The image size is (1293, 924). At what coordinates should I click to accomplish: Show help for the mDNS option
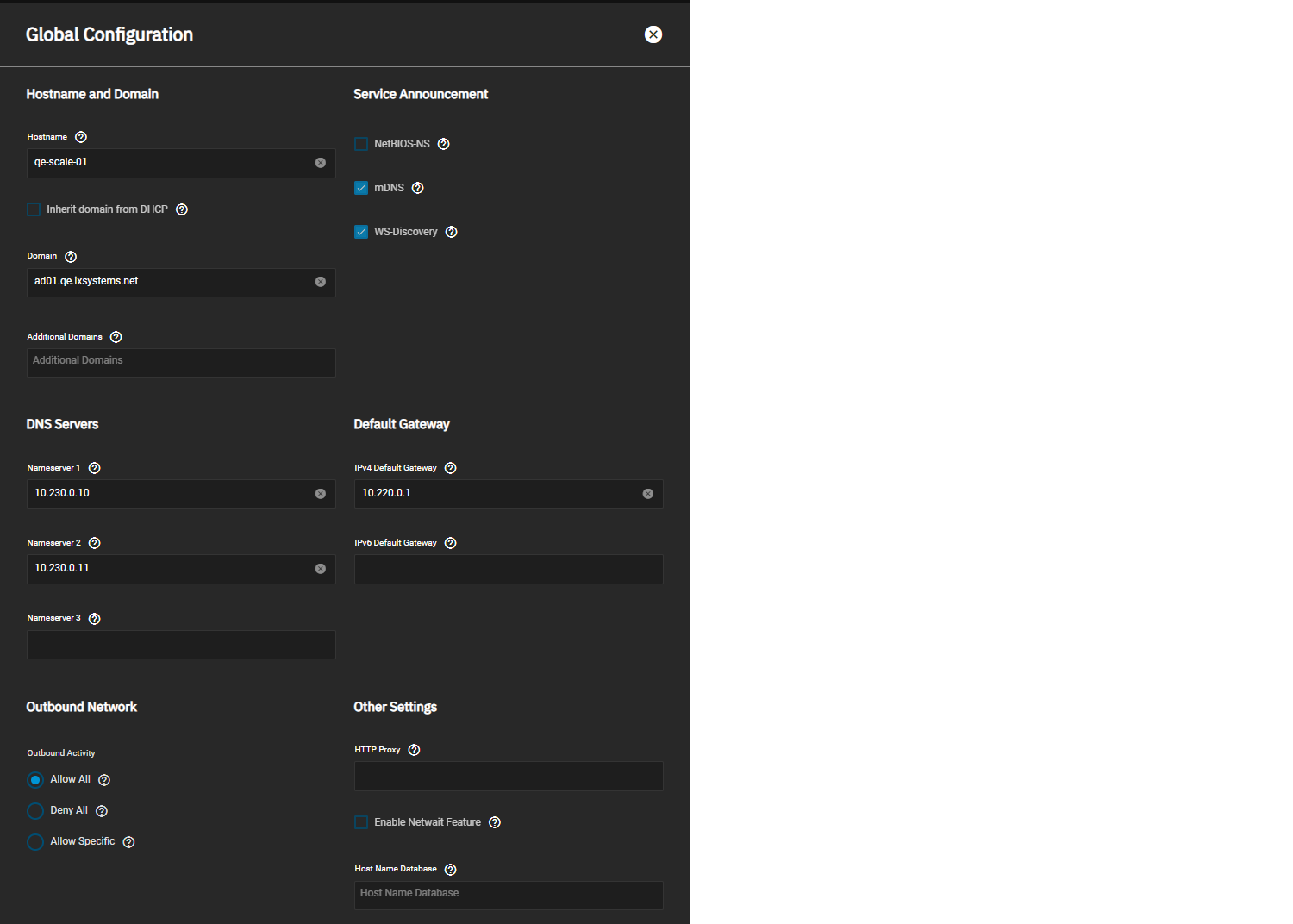418,188
